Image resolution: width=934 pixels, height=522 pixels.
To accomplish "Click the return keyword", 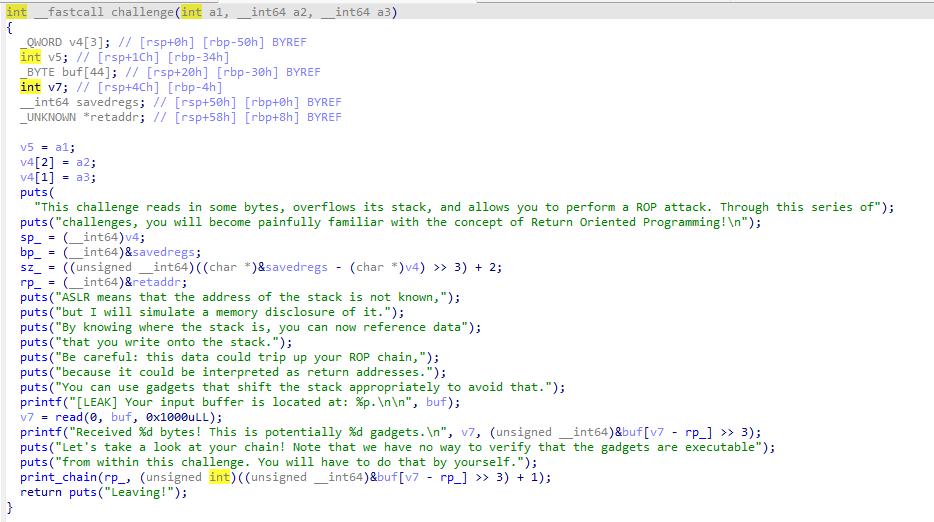I will pos(40,492).
